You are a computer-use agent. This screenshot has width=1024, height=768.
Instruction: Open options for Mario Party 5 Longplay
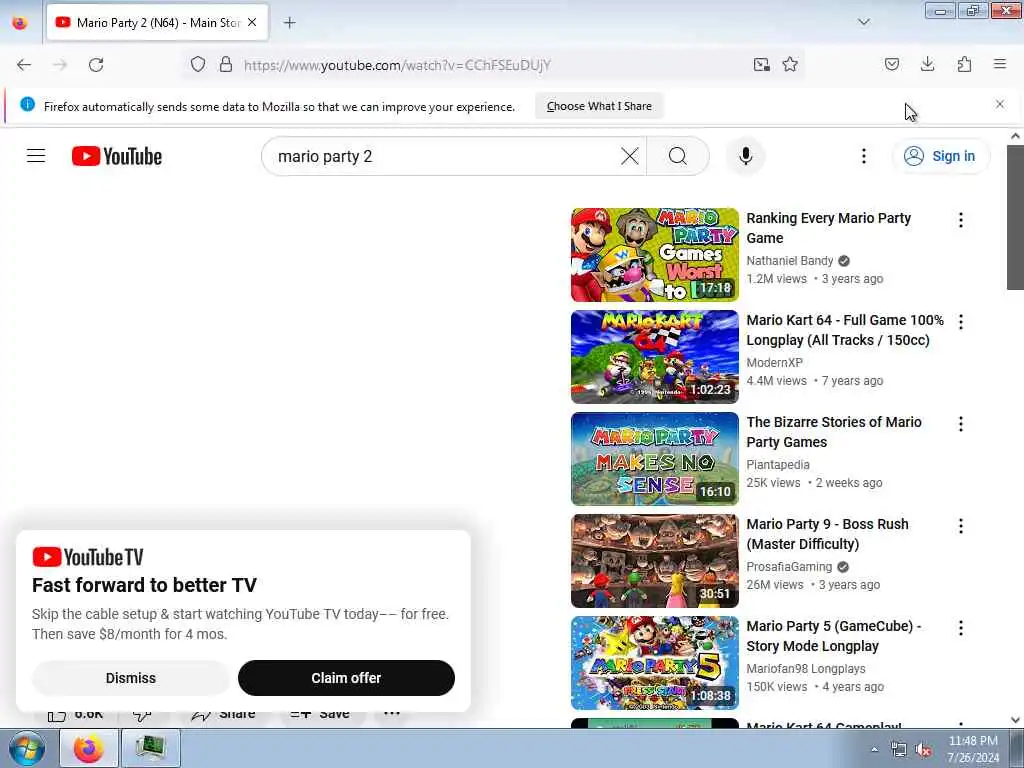point(960,628)
